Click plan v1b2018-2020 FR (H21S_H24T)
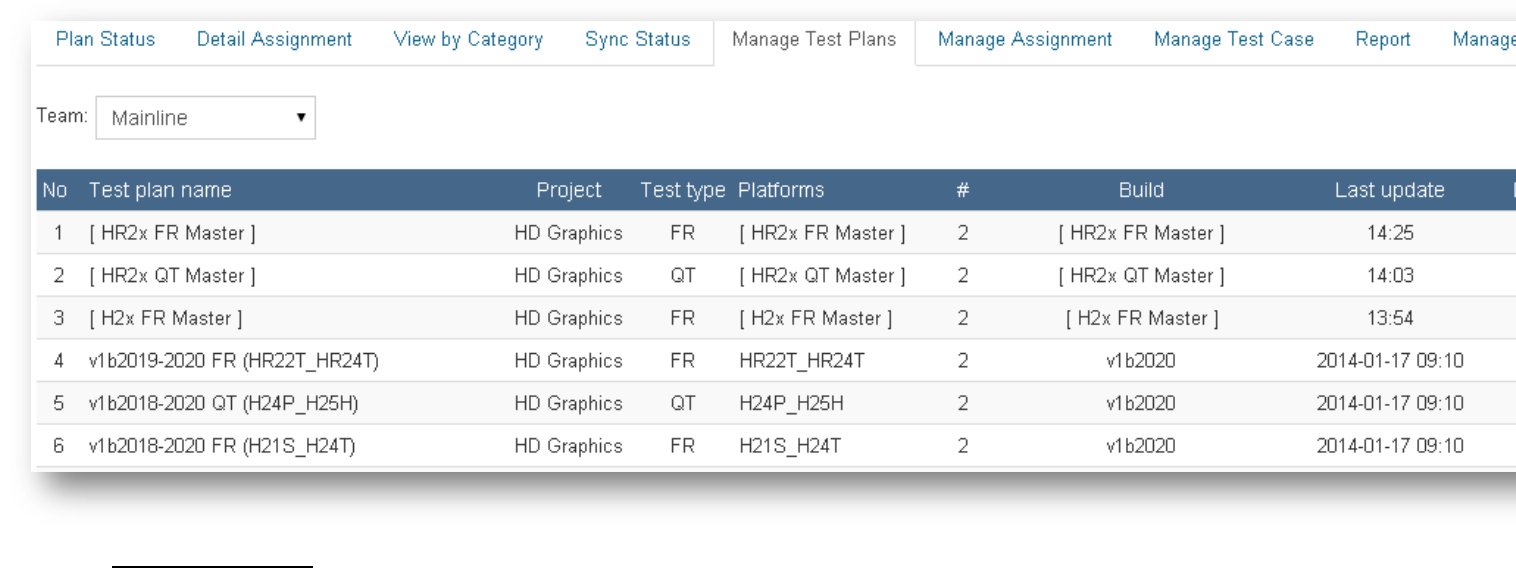The width and height of the screenshot is (1516, 568). pos(221,446)
